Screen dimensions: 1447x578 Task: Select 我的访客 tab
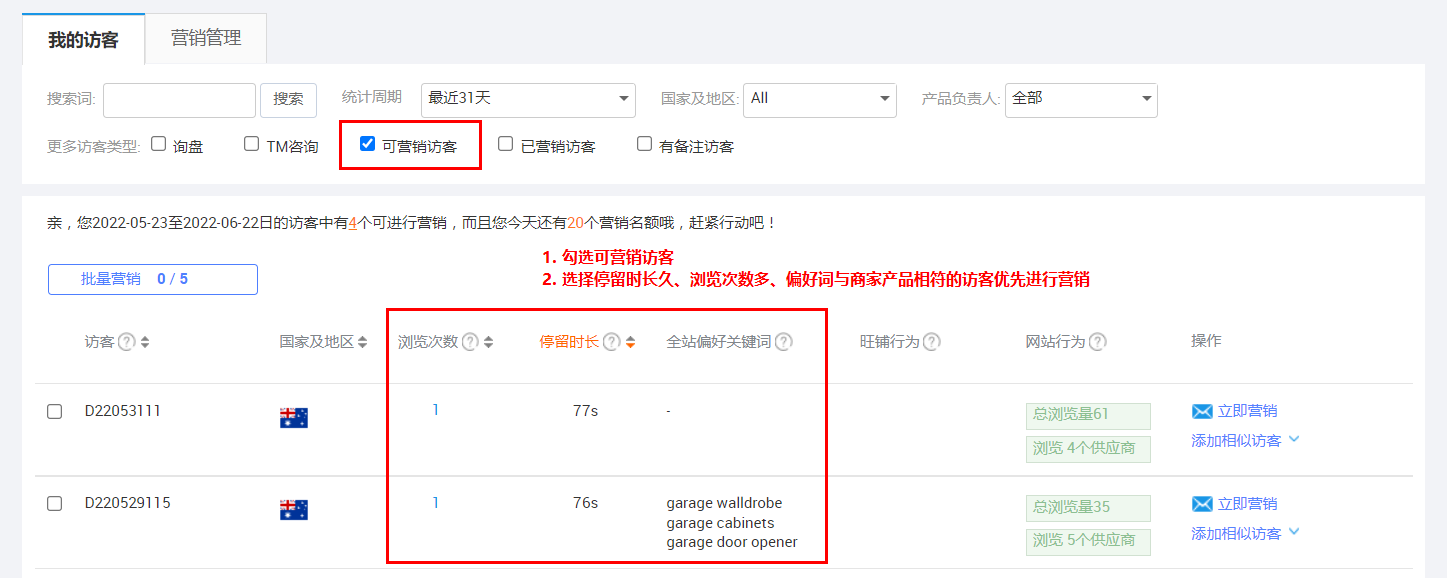(83, 40)
